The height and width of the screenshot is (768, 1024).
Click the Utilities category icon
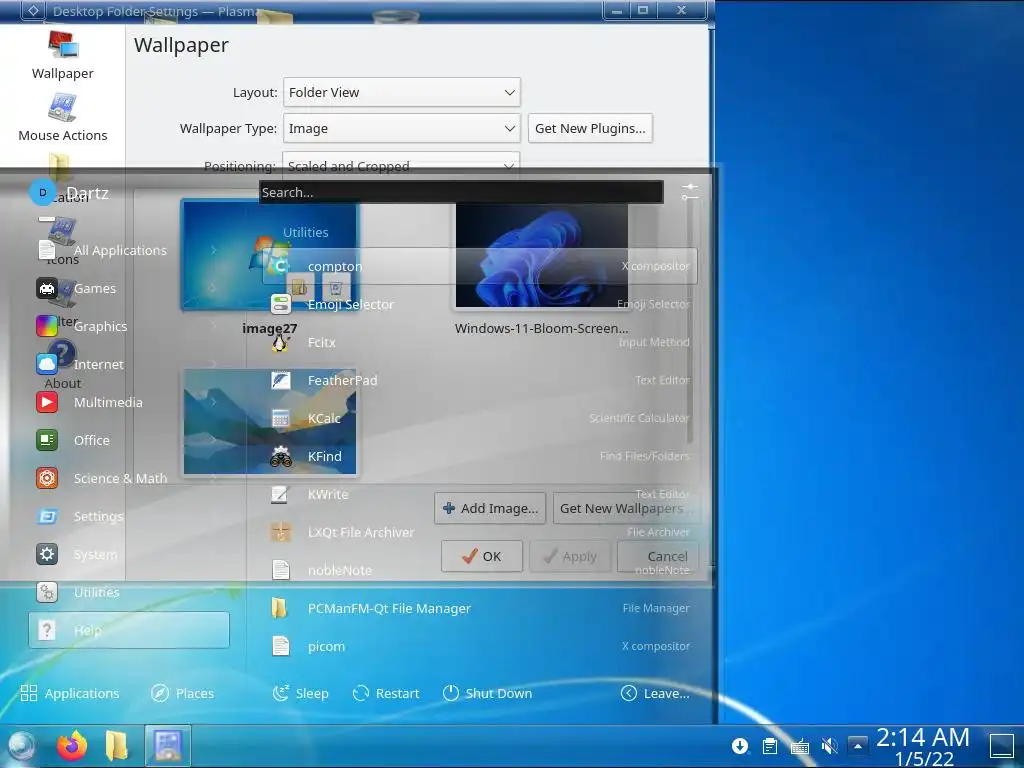click(x=47, y=592)
